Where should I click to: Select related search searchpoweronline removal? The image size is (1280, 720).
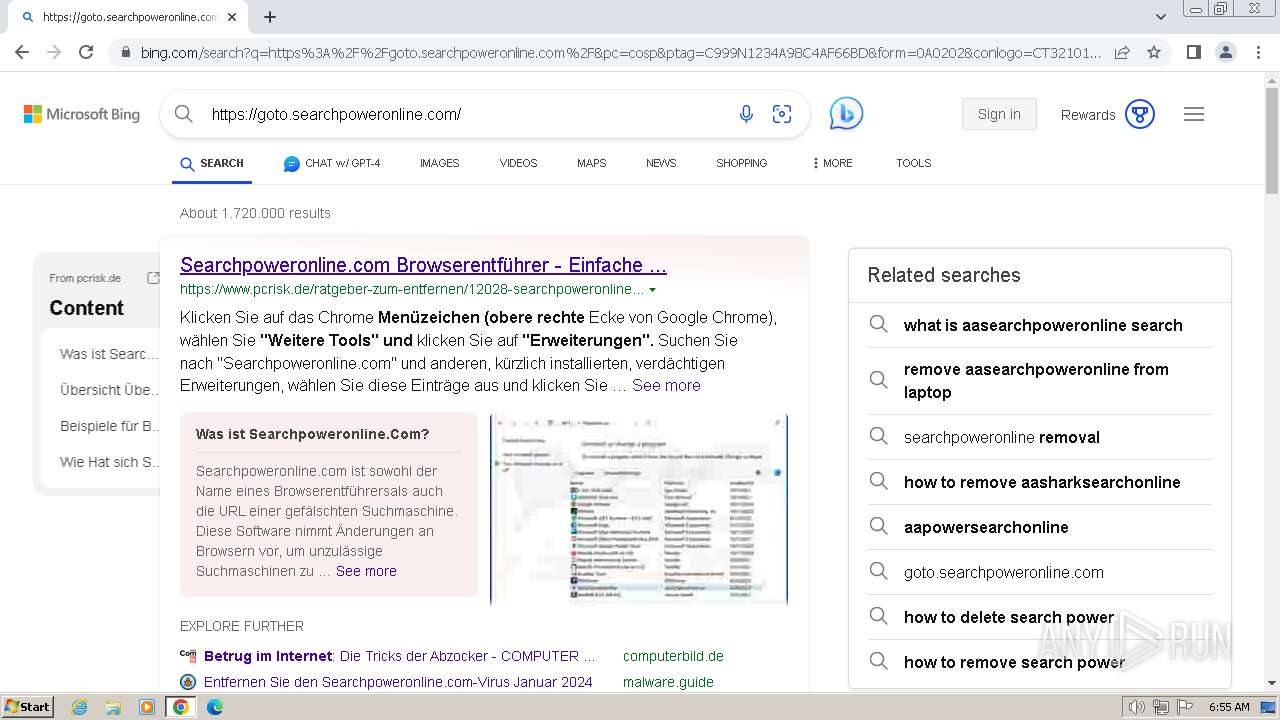(1040, 437)
